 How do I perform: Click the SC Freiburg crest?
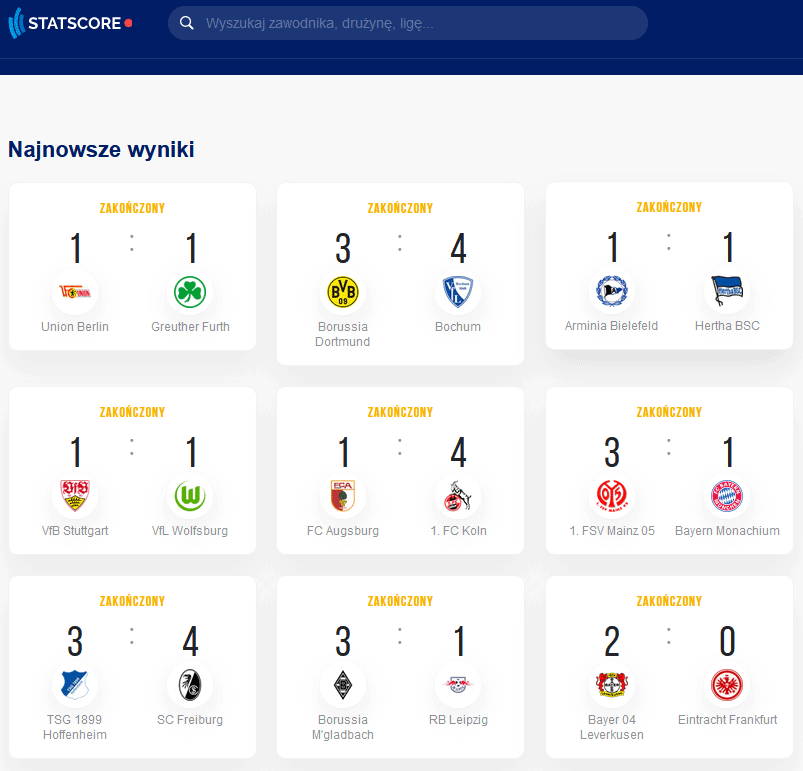(x=190, y=684)
